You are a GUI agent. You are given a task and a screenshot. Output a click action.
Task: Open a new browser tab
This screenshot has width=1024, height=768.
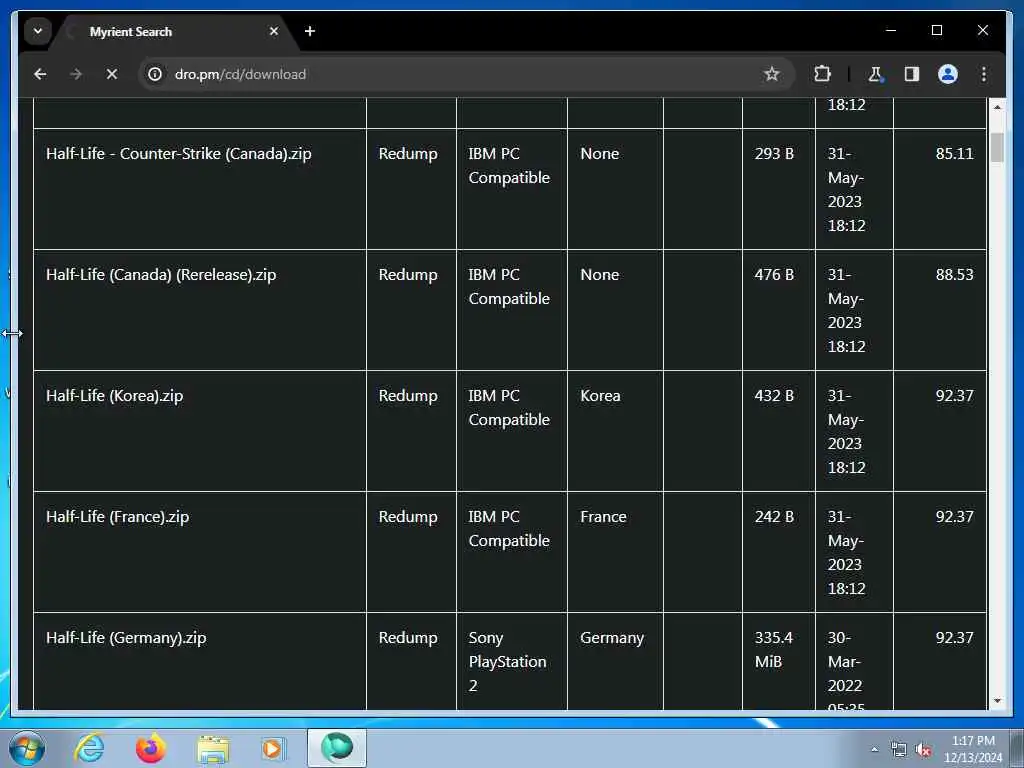point(310,31)
